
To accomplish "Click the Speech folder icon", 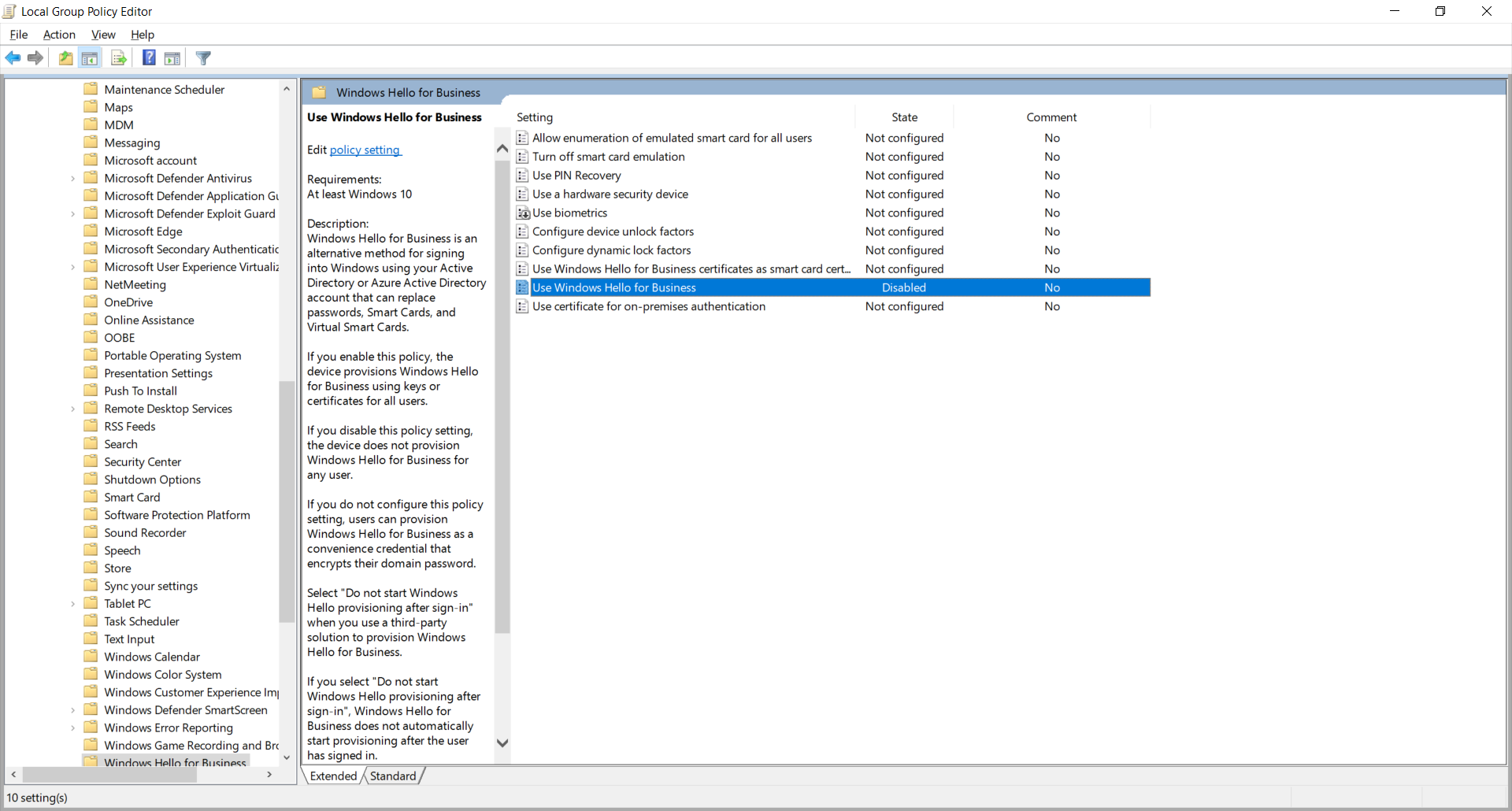I will click(x=91, y=550).
